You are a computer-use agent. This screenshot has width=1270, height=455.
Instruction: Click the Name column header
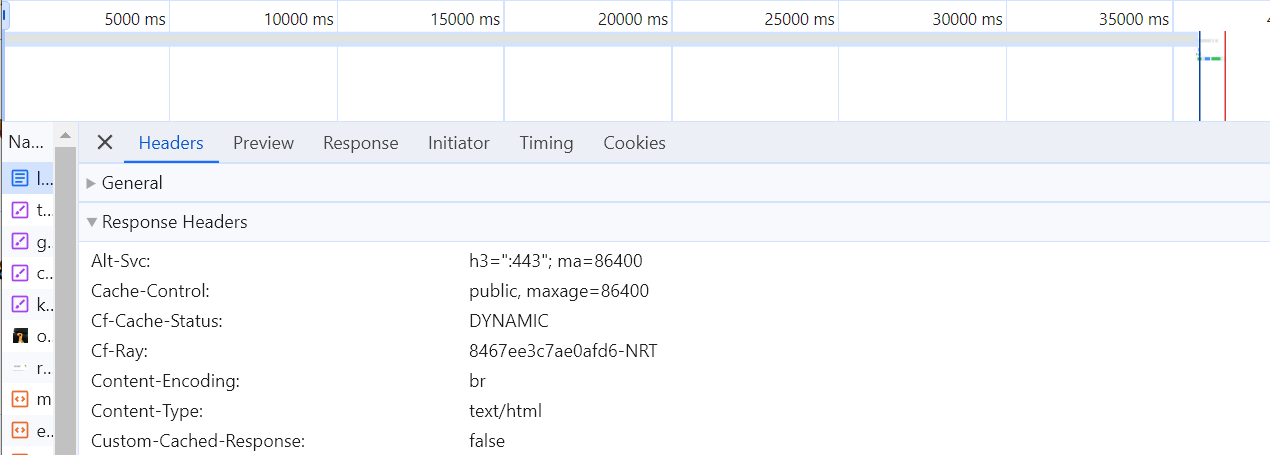pyautogui.click(x=26, y=143)
